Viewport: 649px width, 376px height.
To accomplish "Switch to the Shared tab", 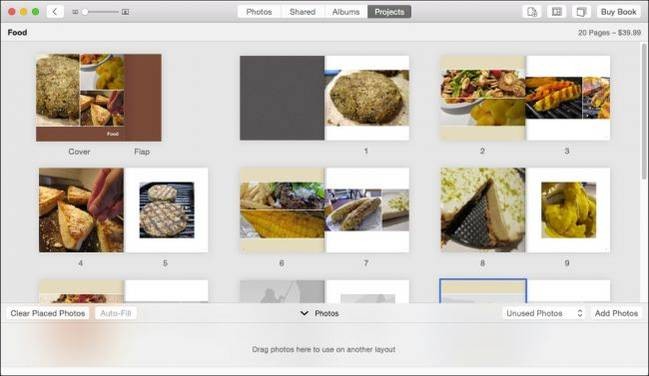I will (x=302, y=12).
